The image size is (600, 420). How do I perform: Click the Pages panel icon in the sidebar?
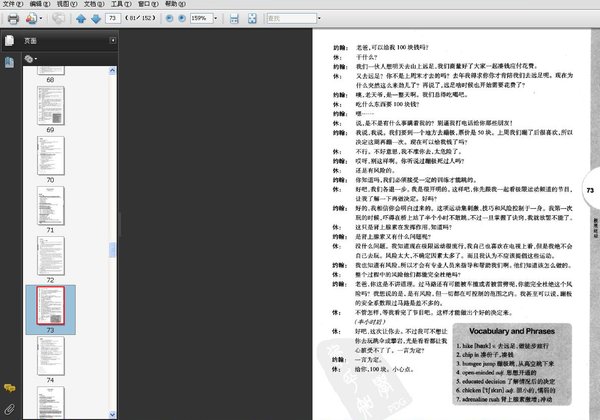click(10, 40)
